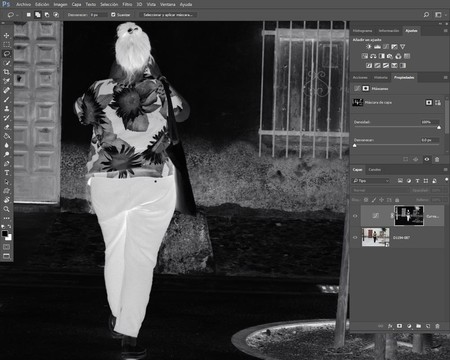This screenshot has width=450, height=360.
Task: Select the Crop tool
Action: tap(6, 72)
